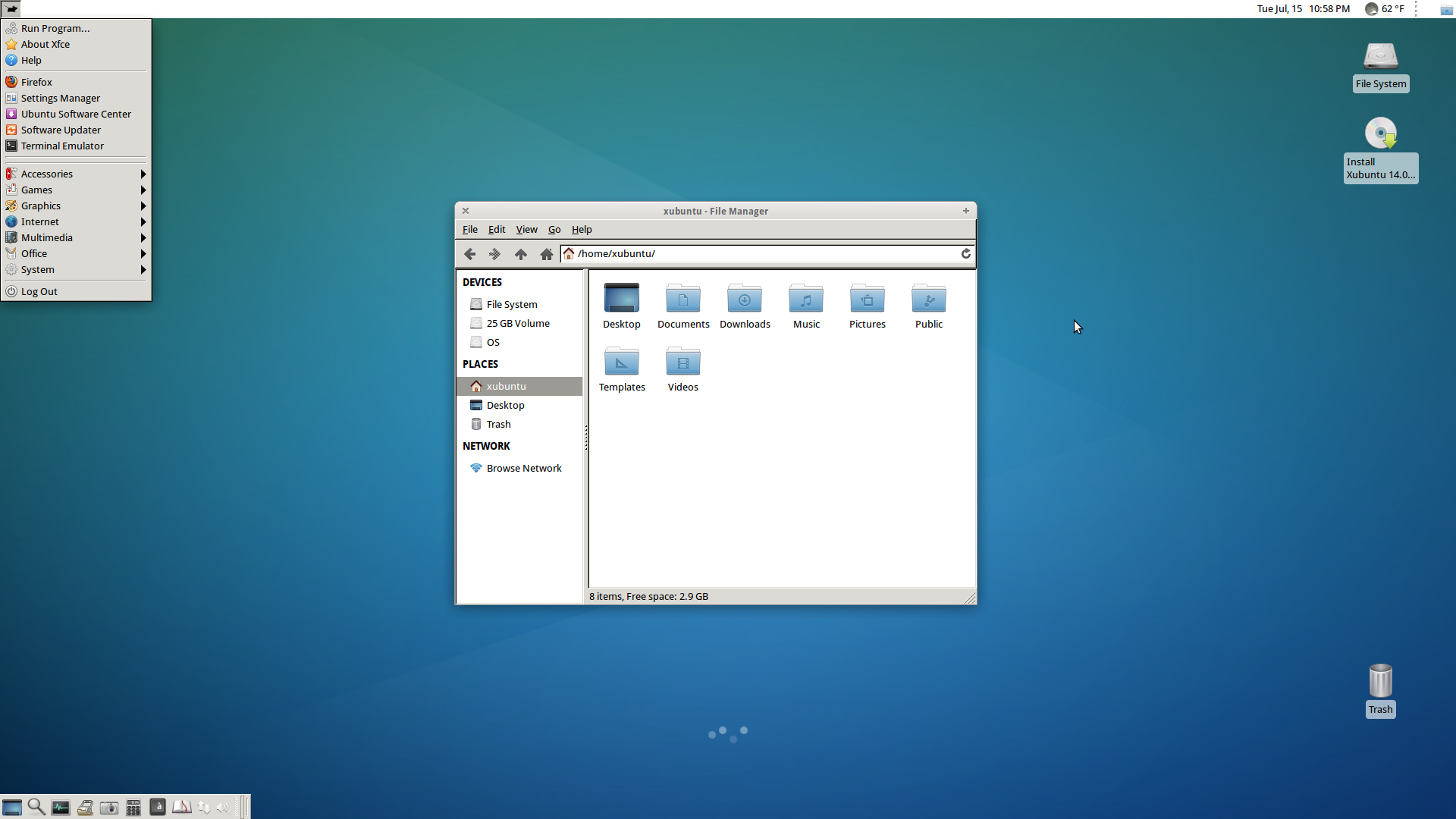Click the /home/xubuntu/ location field
Screen dimensions: 1456x819
click(758, 254)
